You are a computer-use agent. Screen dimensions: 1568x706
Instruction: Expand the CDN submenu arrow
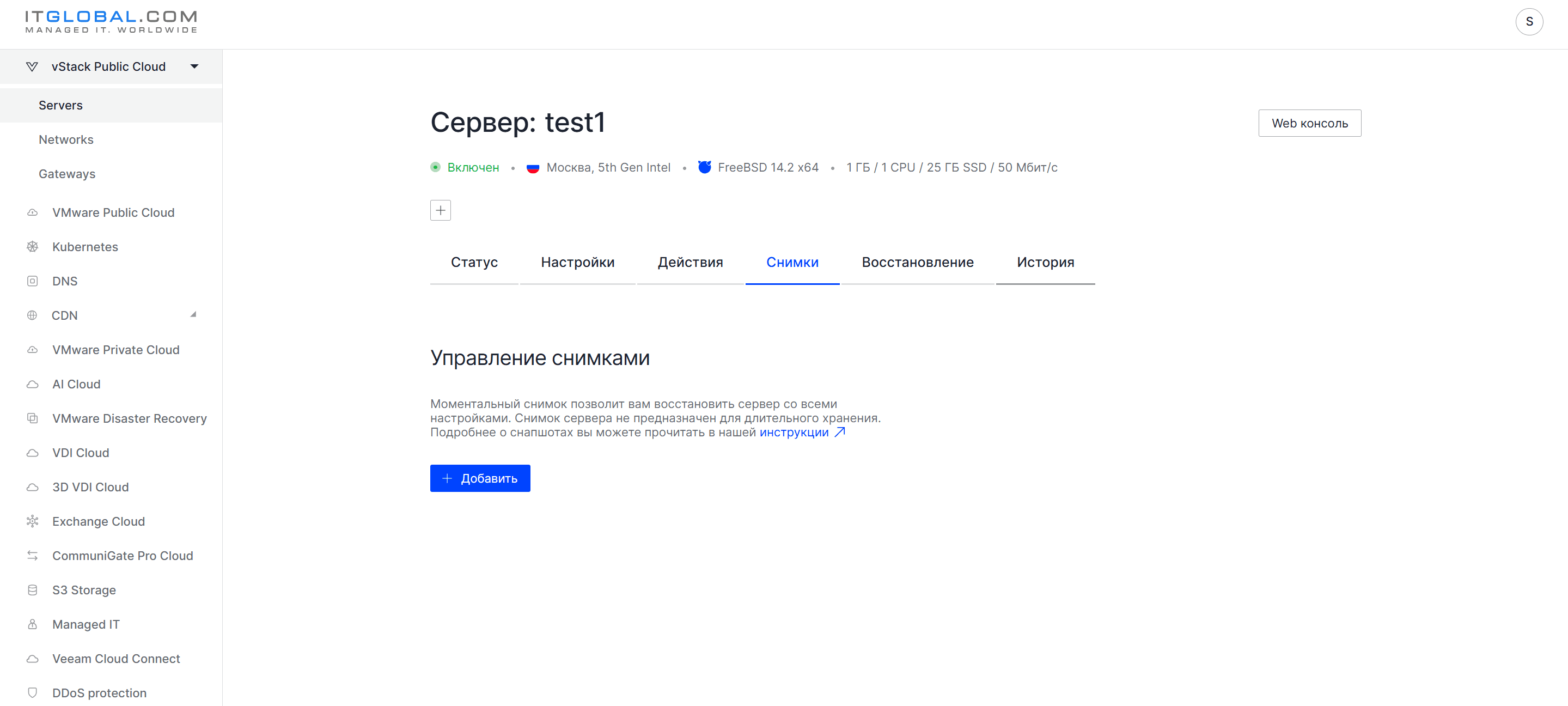point(193,315)
